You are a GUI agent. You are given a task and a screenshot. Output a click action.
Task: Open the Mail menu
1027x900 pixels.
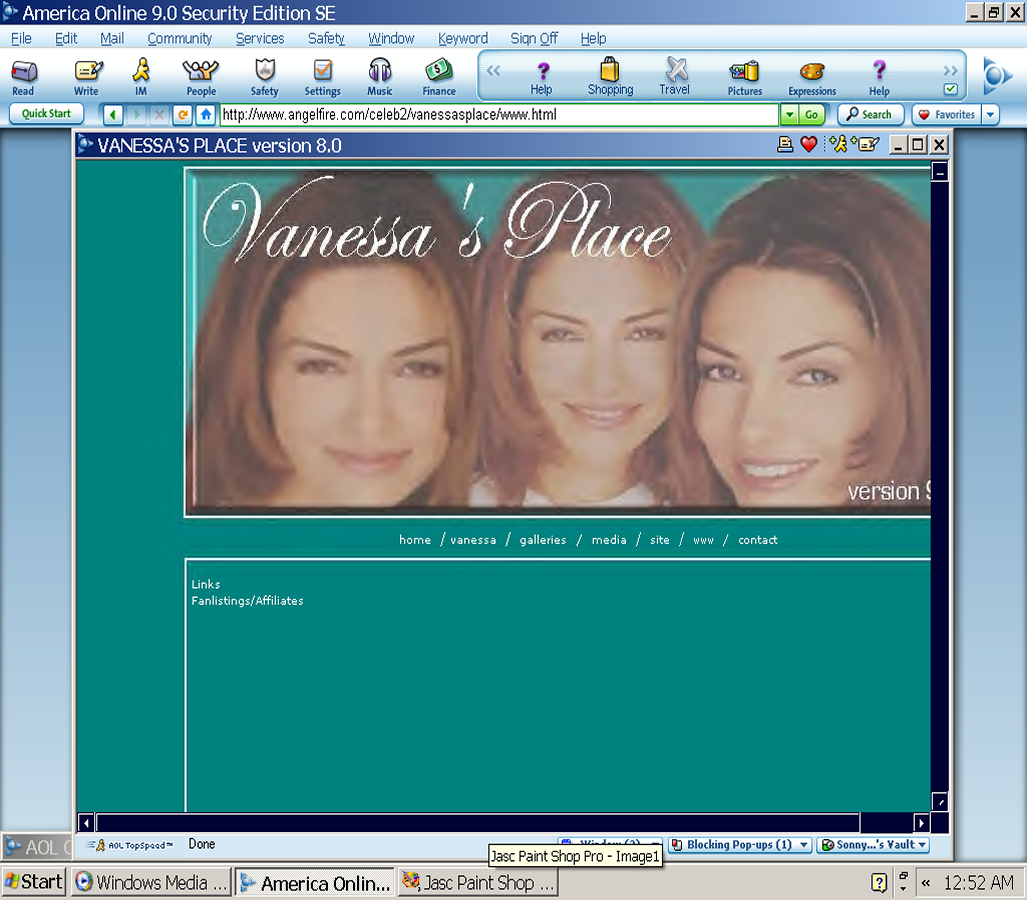tap(112, 39)
